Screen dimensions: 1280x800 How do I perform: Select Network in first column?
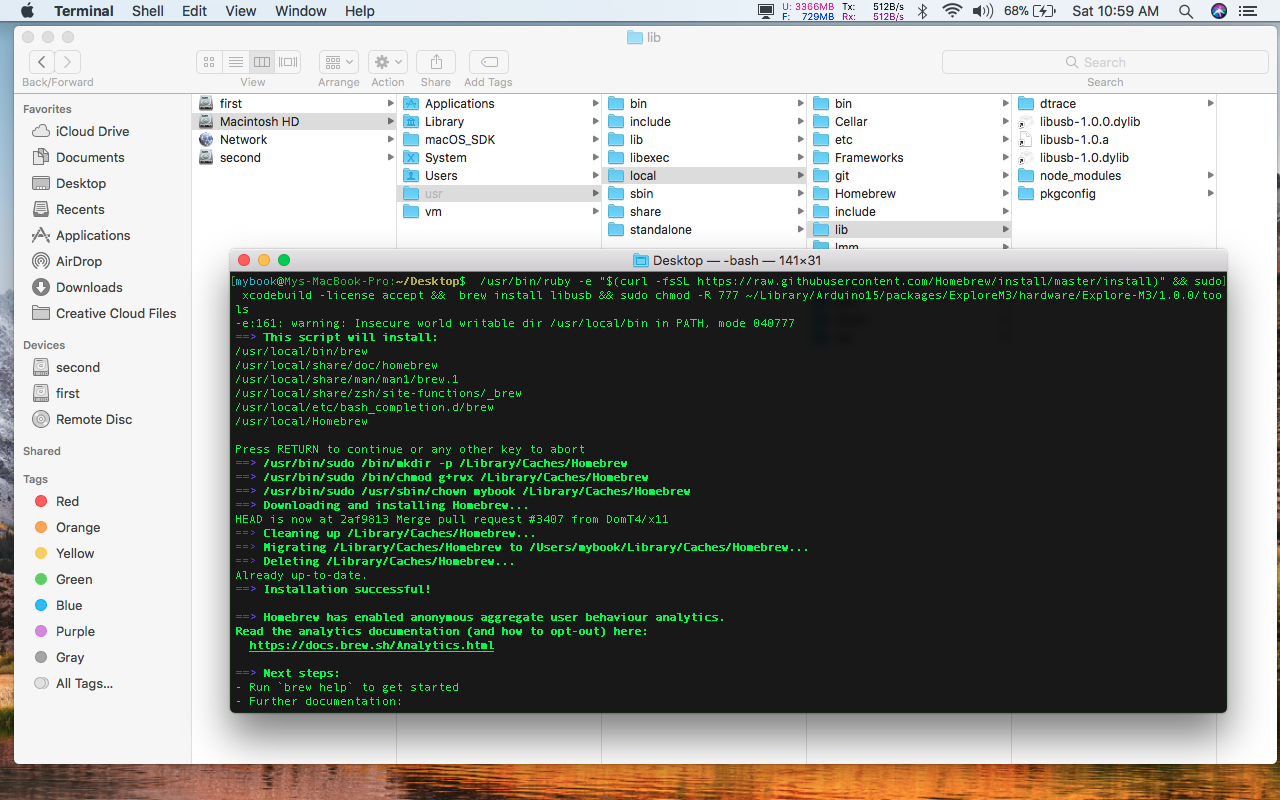[294, 139]
